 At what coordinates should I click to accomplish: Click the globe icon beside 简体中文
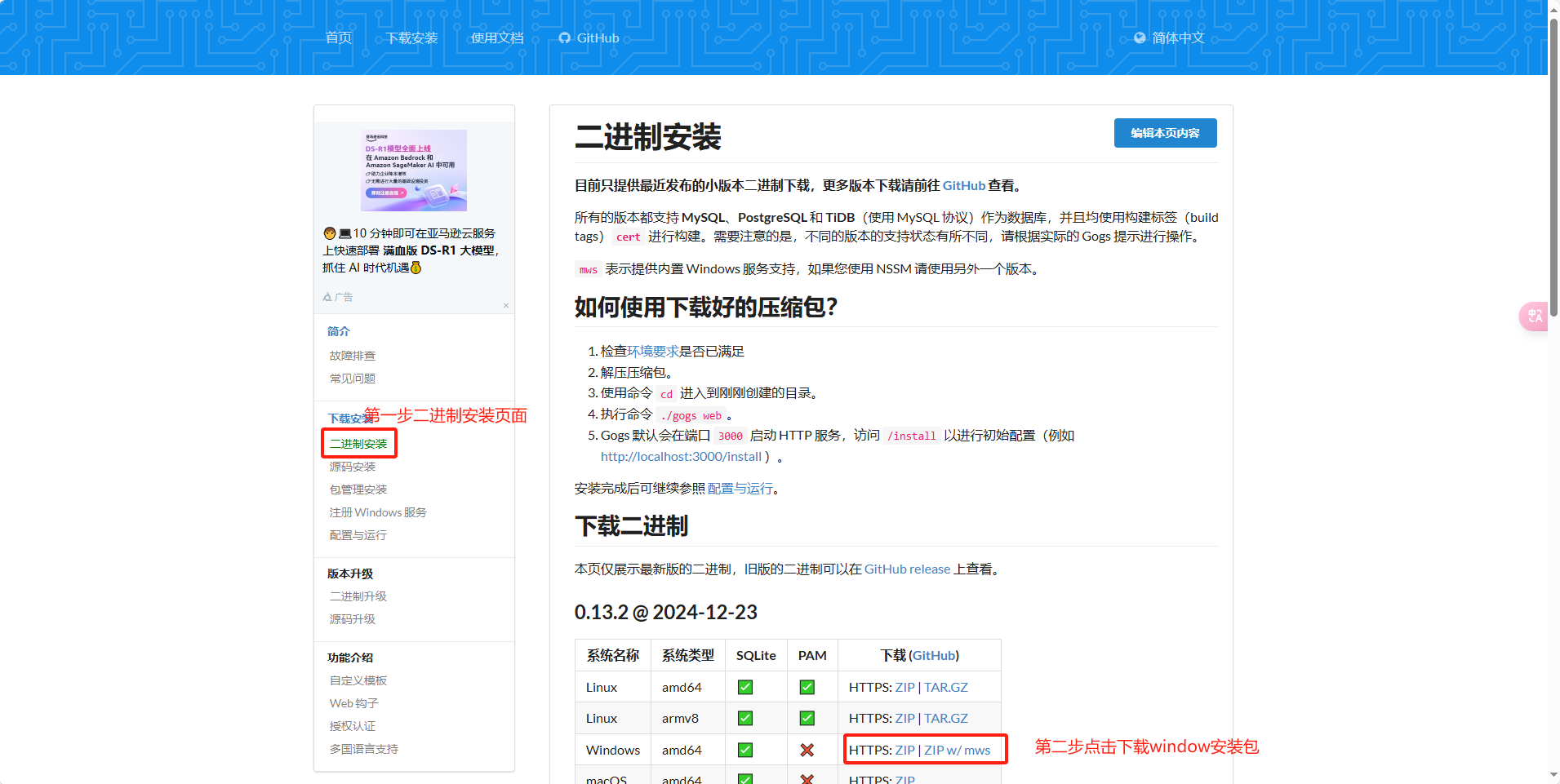point(1140,38)
